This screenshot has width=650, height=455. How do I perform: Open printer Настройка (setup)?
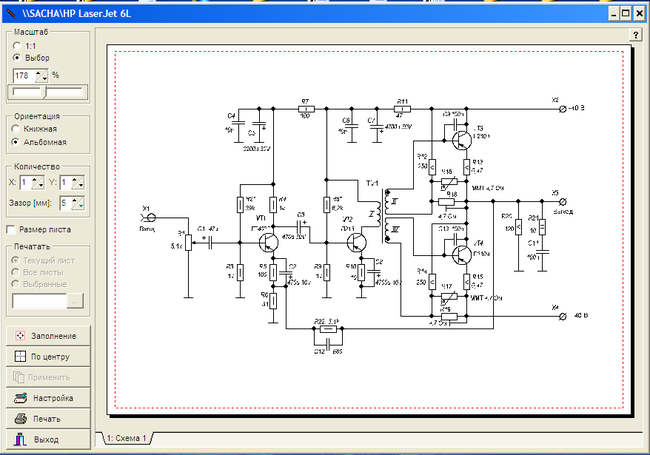coord(47,398)
